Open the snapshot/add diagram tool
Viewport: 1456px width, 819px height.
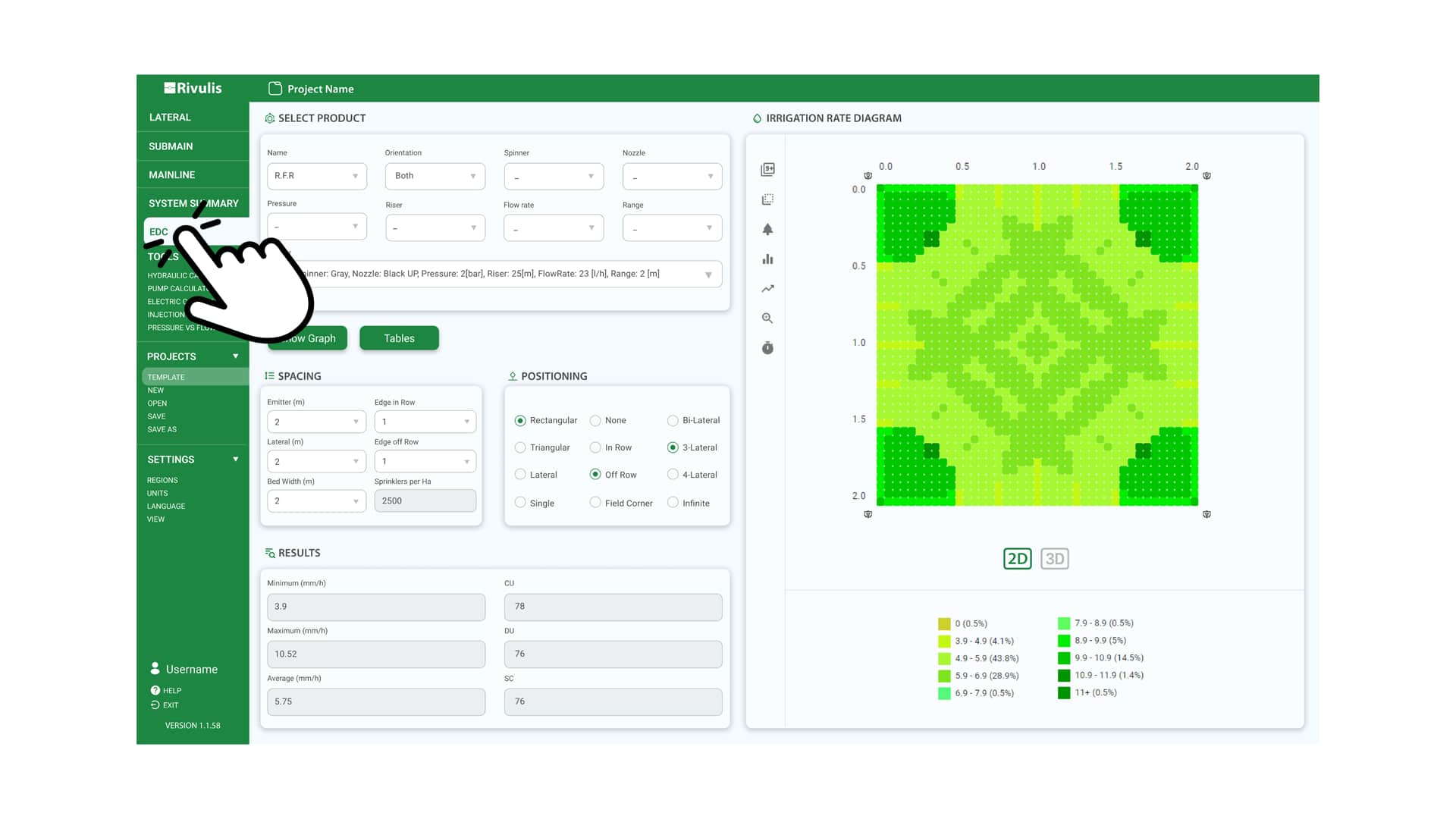[767, 169]
